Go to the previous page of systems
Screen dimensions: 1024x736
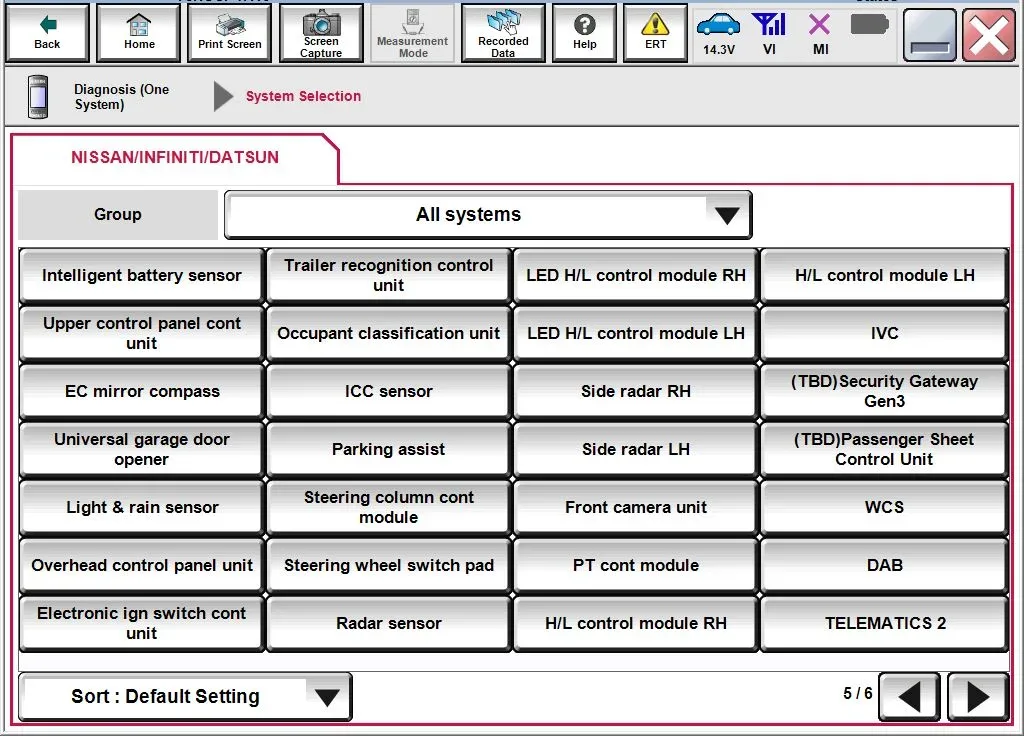click(909, 697)
